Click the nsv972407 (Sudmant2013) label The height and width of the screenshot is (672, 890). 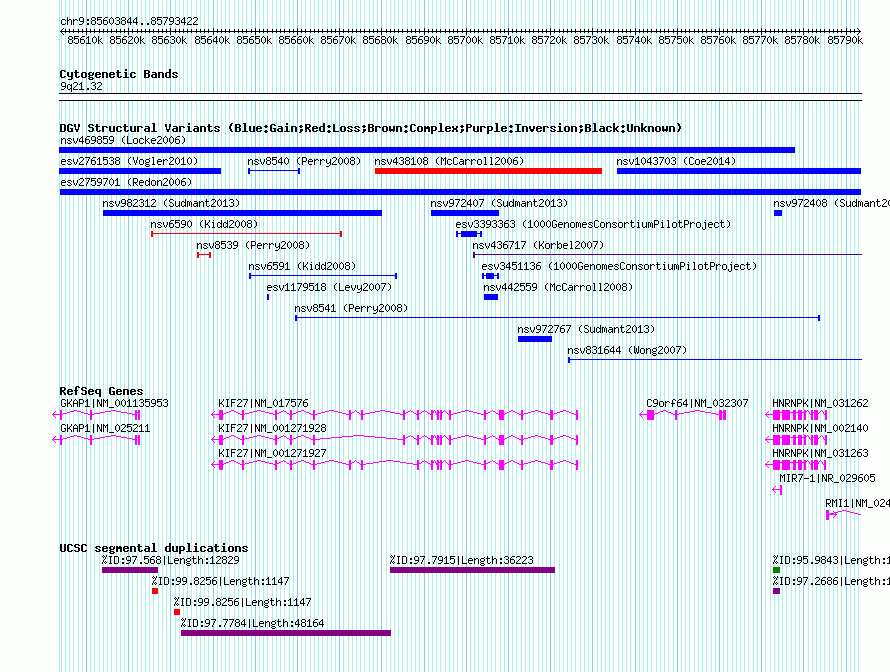point(499,203)
